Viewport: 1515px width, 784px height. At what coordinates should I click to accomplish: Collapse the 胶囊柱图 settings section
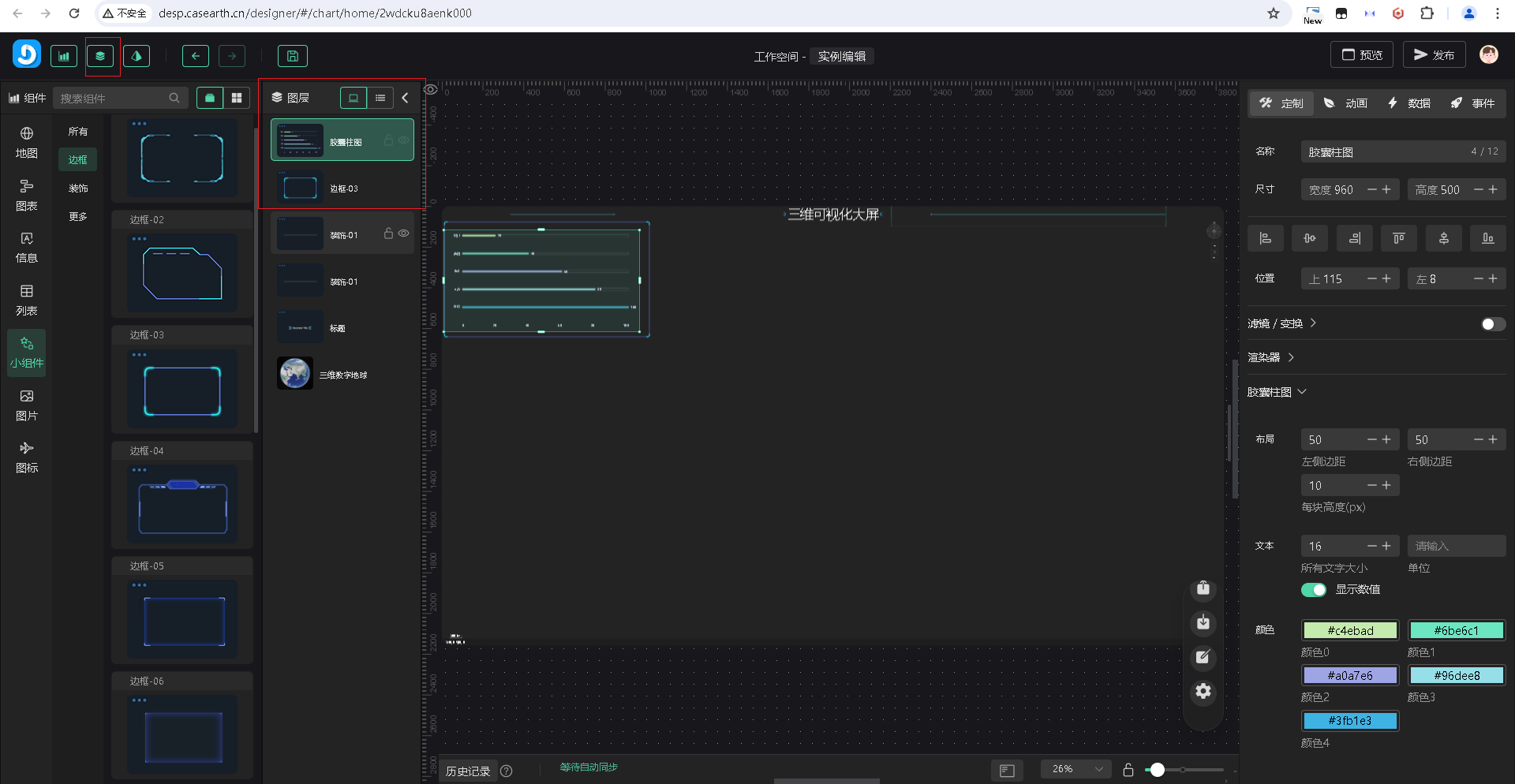(x=1277, y=392)
